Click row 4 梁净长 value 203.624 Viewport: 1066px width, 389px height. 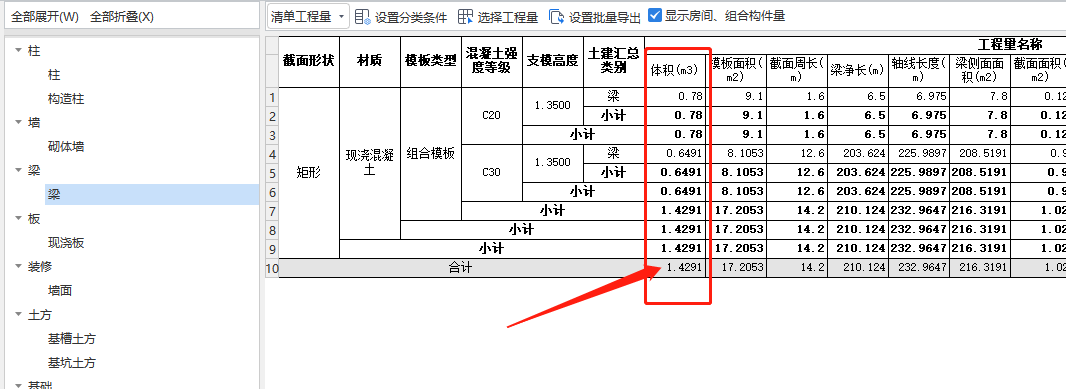858,154
